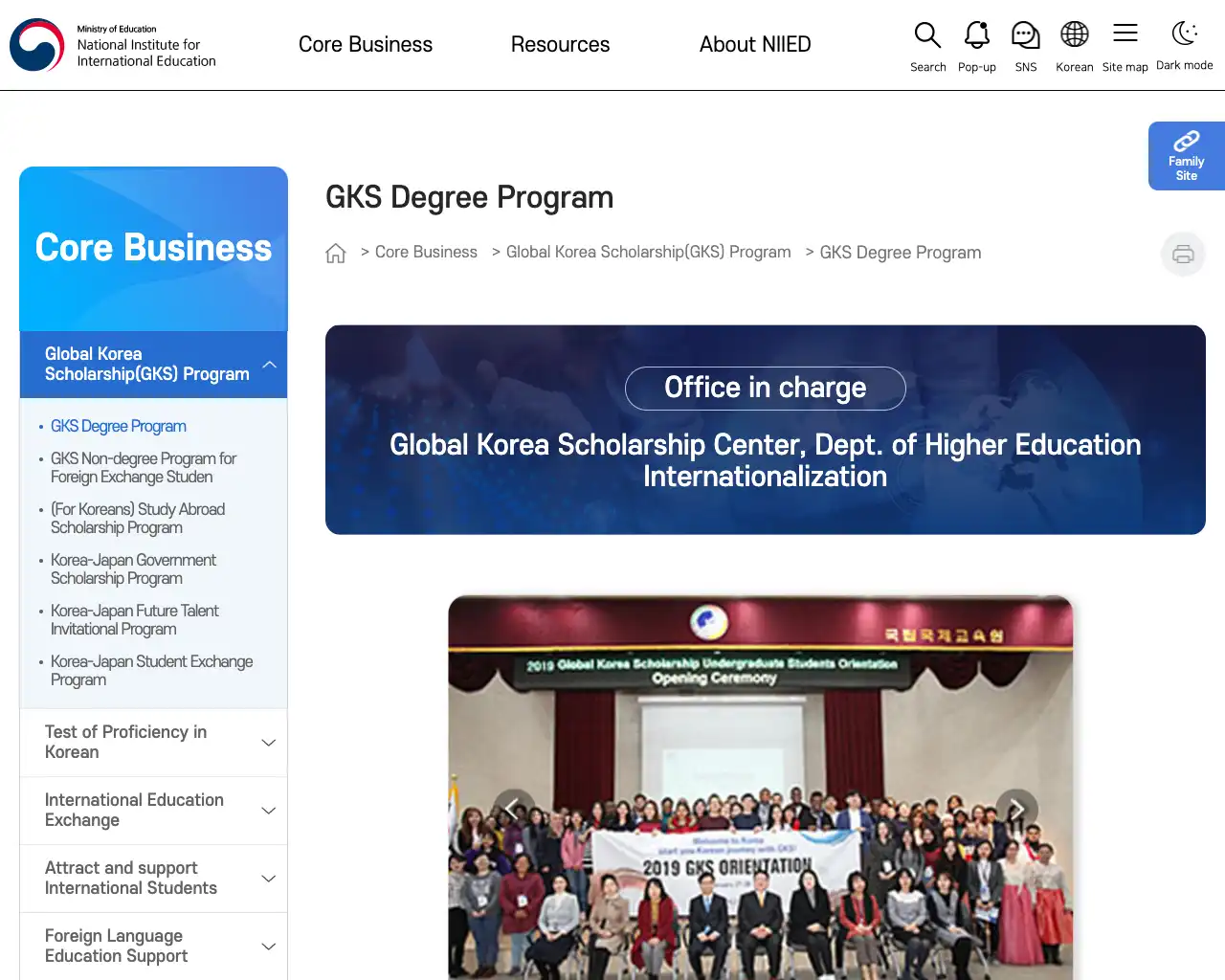Image resolution: width=1225 pixels, height=980 pixels.
Task: Click the NIIED logo in the header
Action: click(x=113, y=45)
